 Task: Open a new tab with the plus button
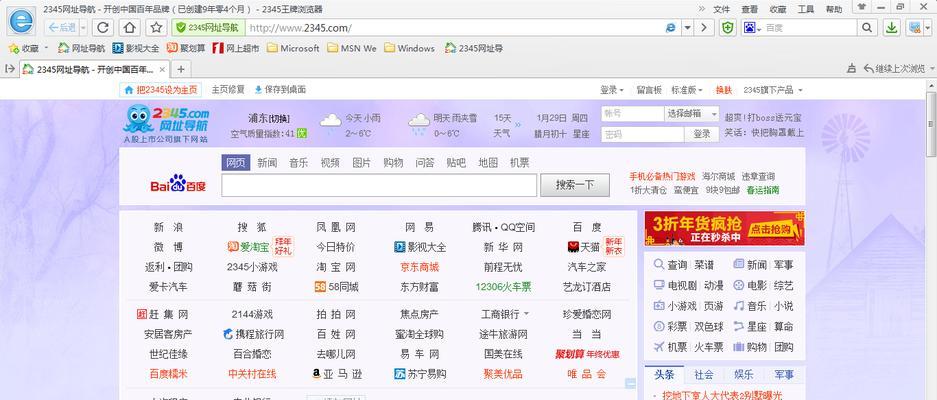pyautogui.click(x=181, y=69)
